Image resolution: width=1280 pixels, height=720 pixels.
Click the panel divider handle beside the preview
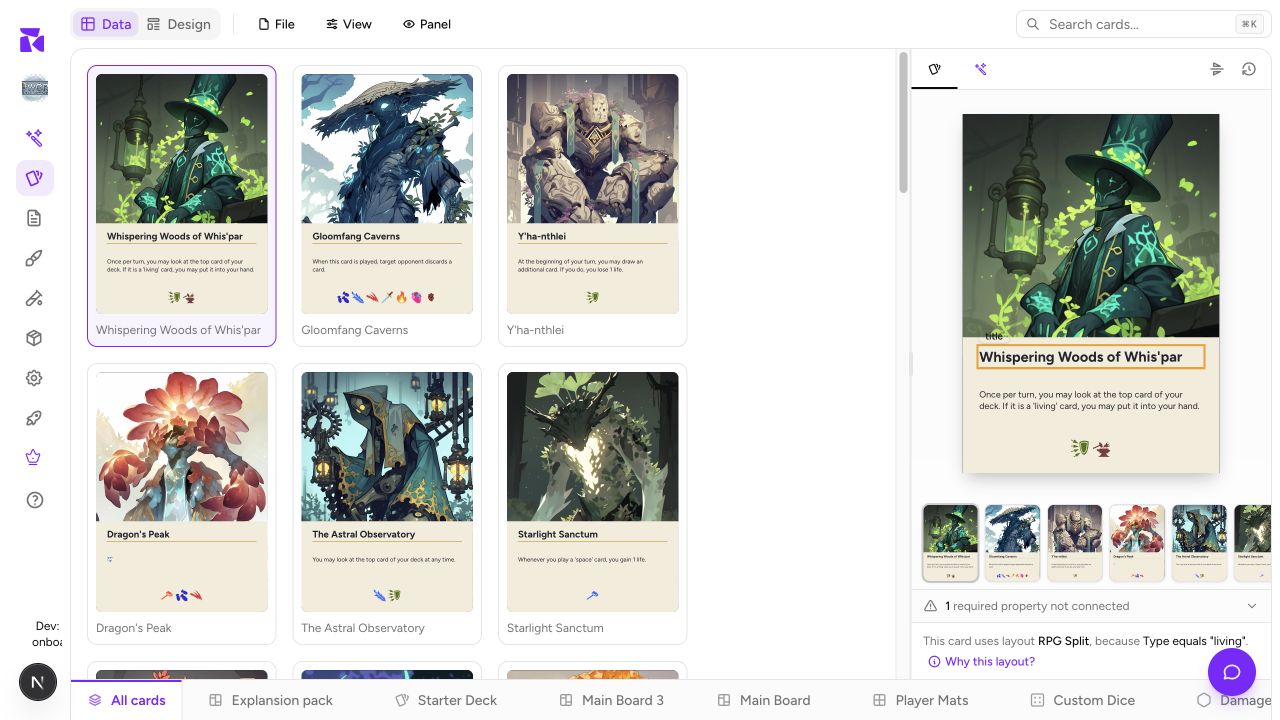910,364
